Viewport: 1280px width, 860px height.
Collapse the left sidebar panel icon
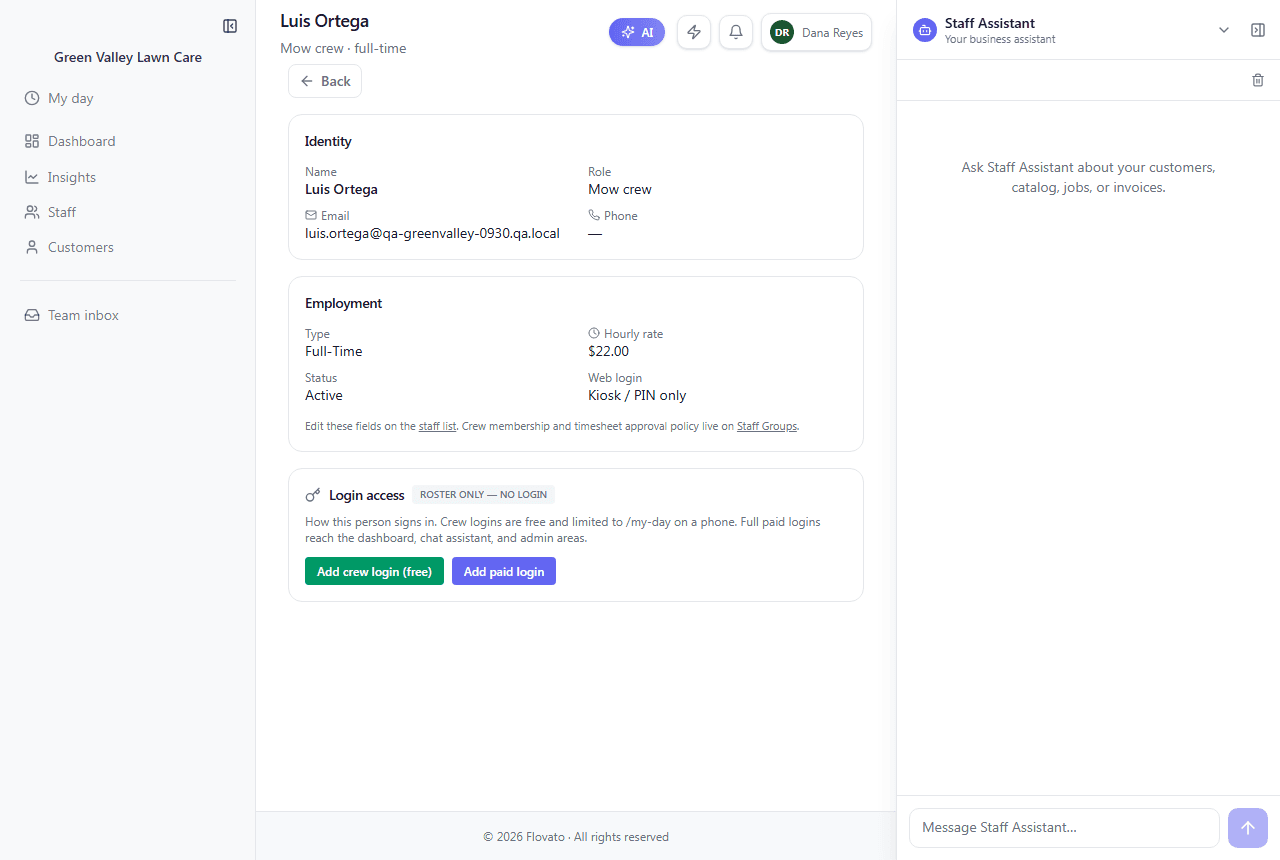point(230,26)
